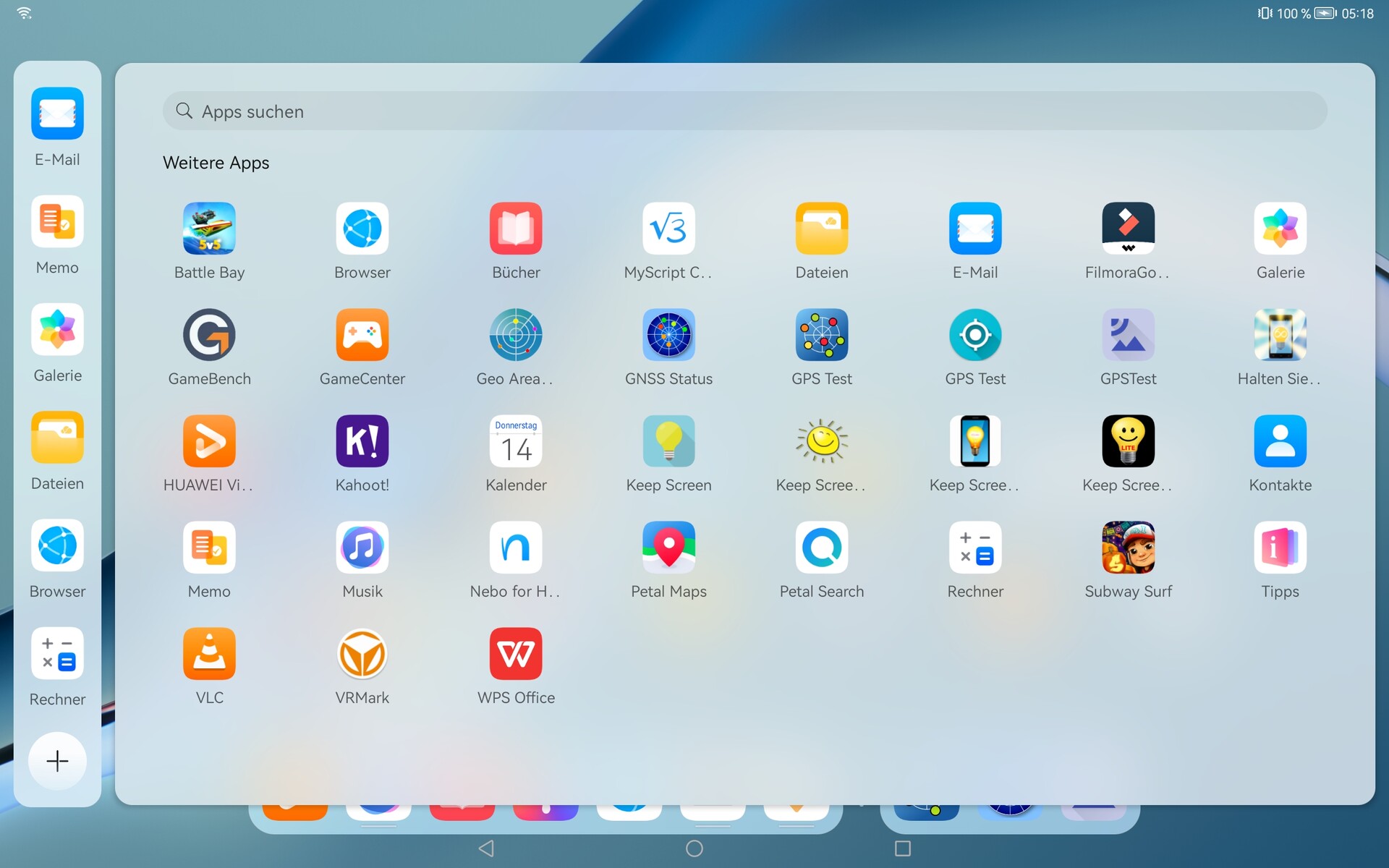Click the Apps suchen search field

click(x=745, y=111)
